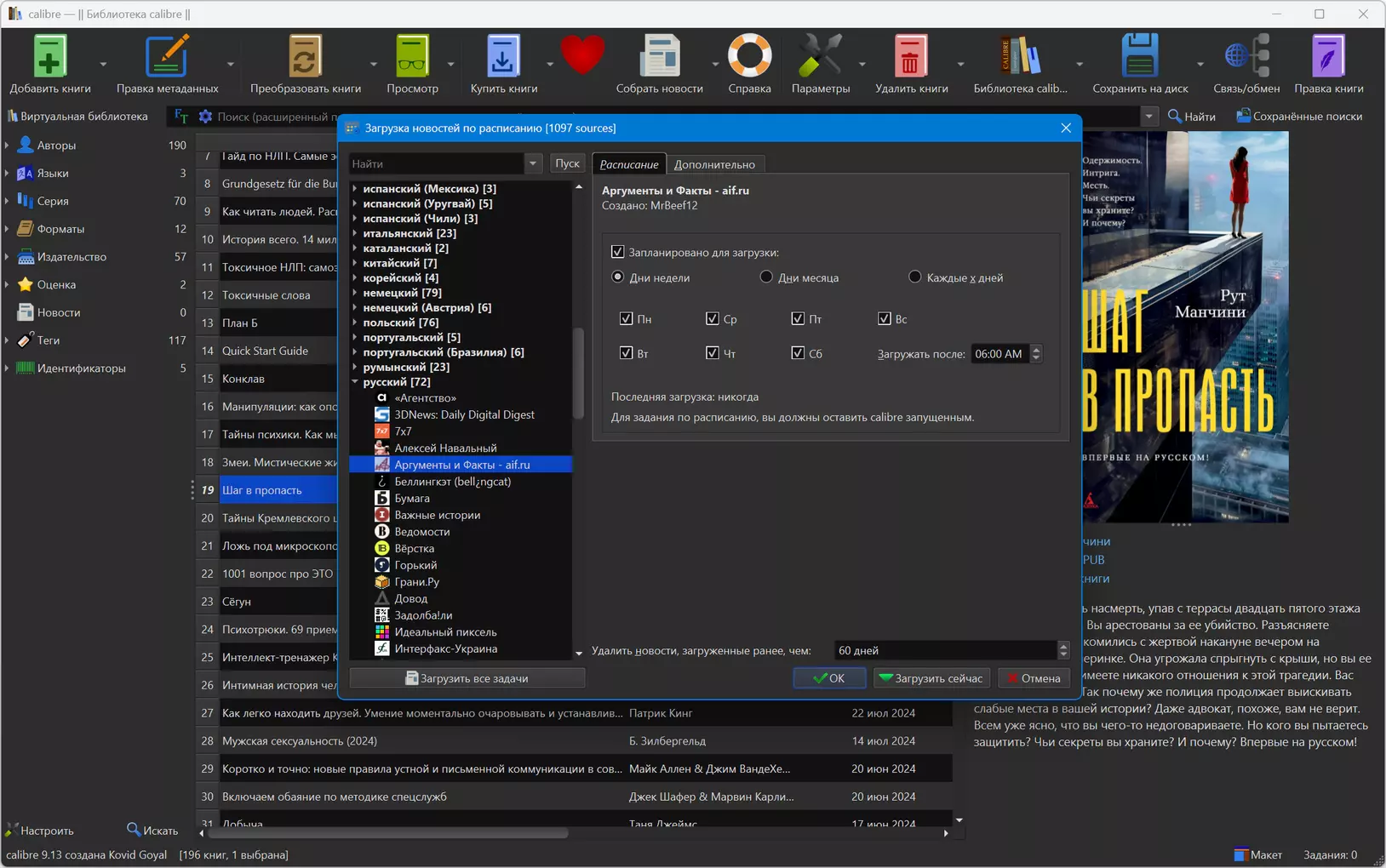Image resolution: width=1386 pixels, height=868 pixels.
Task: Click the Add books toolbar icon
Action: point(50,57)
